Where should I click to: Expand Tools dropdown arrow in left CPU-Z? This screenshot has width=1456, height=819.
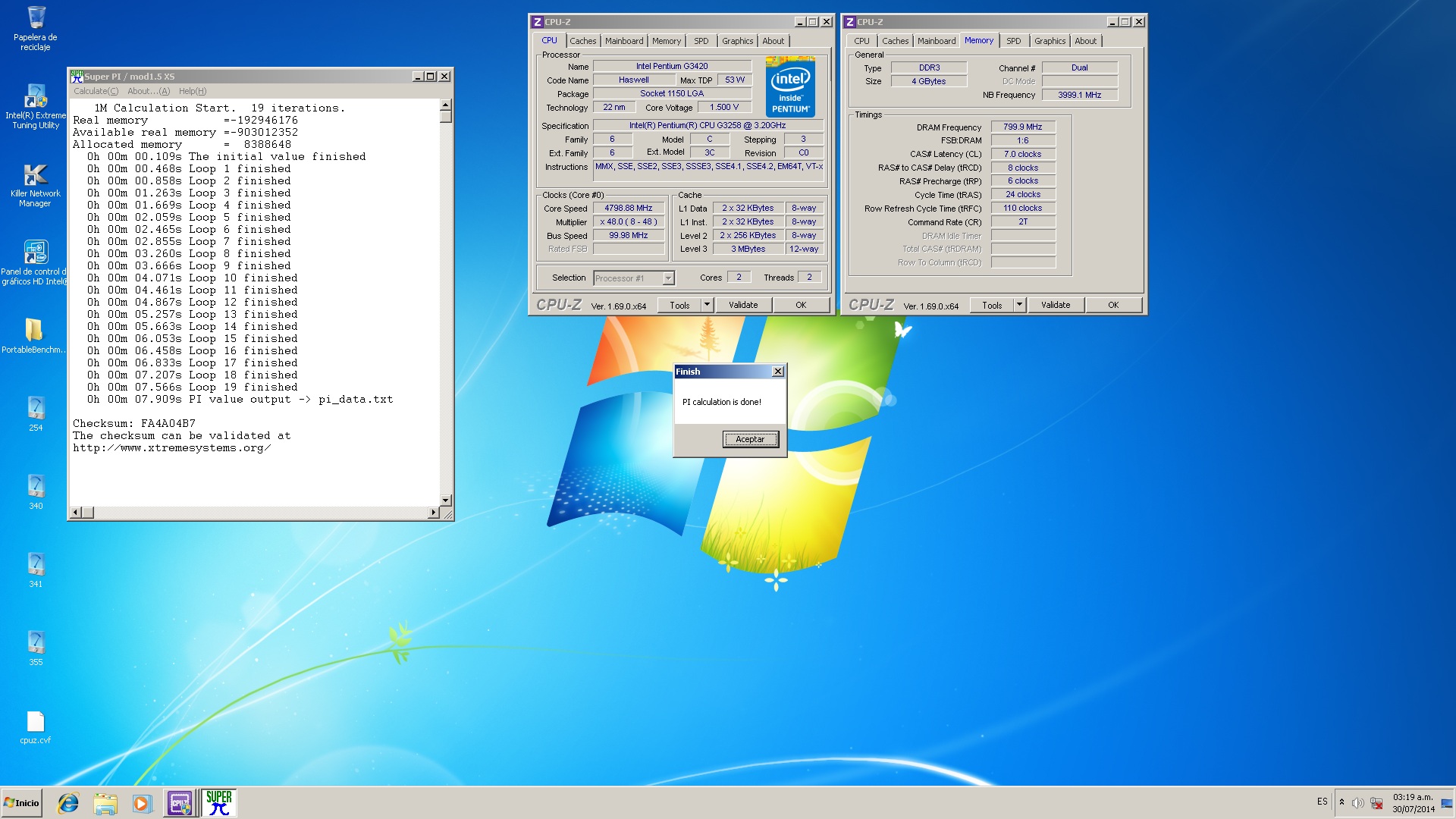[x=707, y=305]
